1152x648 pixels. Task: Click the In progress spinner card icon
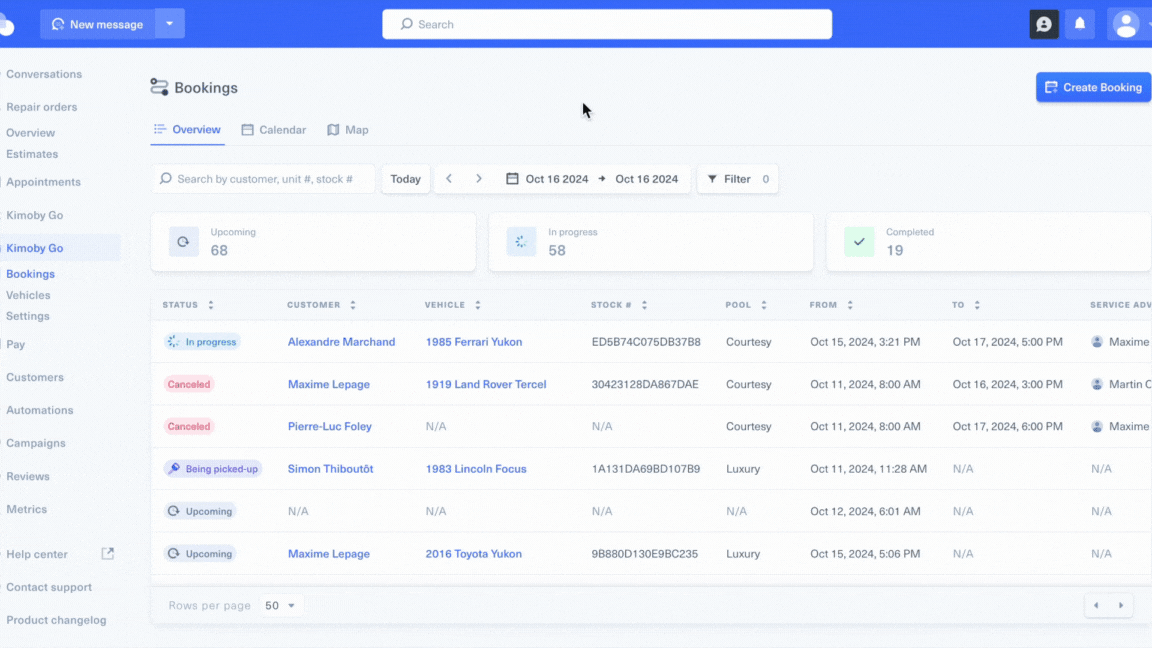pyautogui.click(x=521, y=241)
